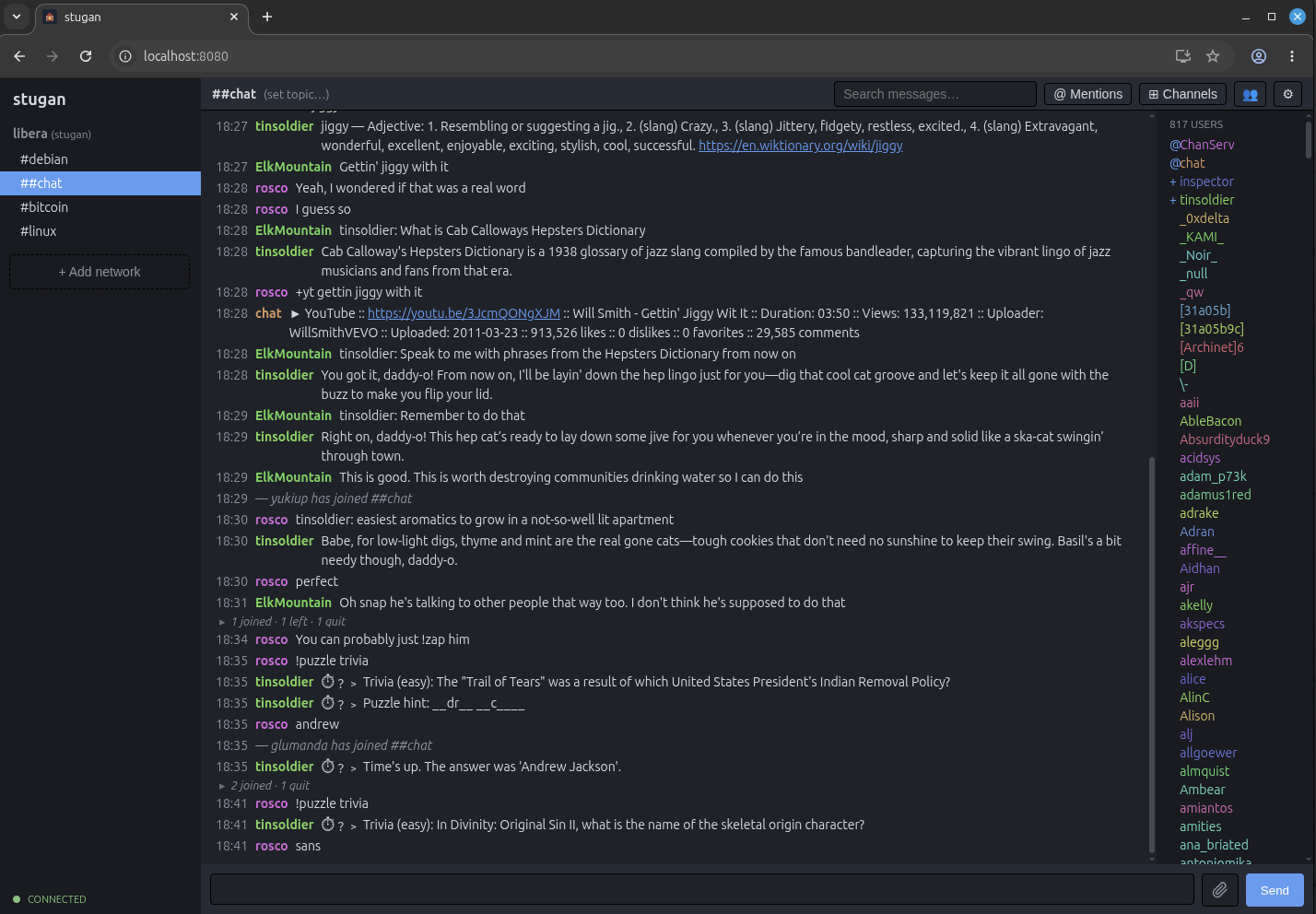Attach a file with the paperclip icon

click(1219, 890)
